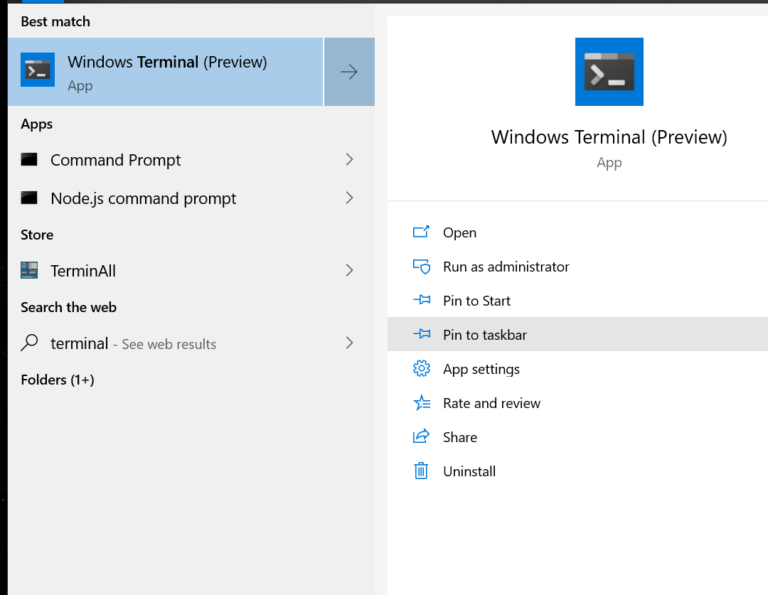Click the TerminAll store app icon

click(29, 270)
